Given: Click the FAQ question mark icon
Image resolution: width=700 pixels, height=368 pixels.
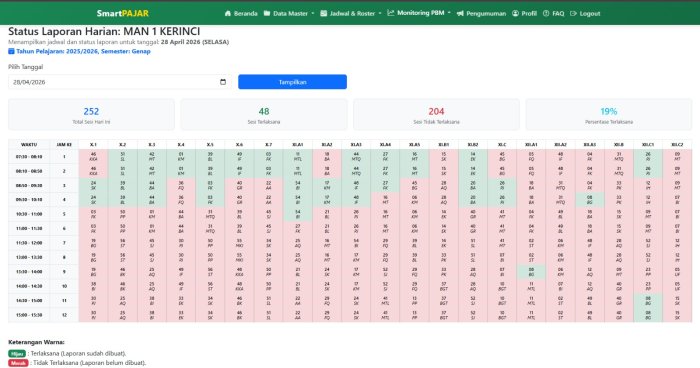Looking at the screenshot, I should tap(546, 13).
